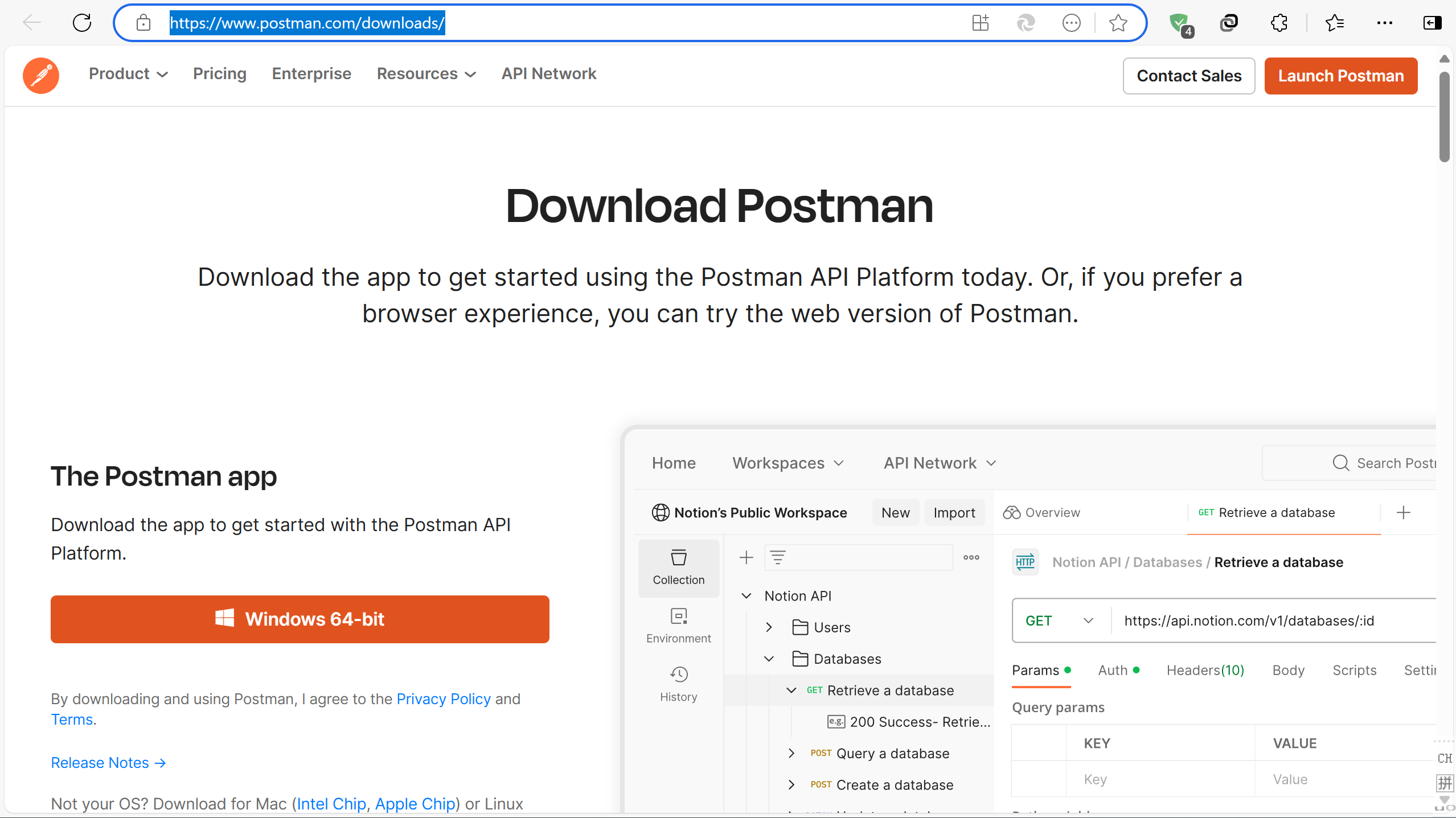Expand the Resources menu

426,73
